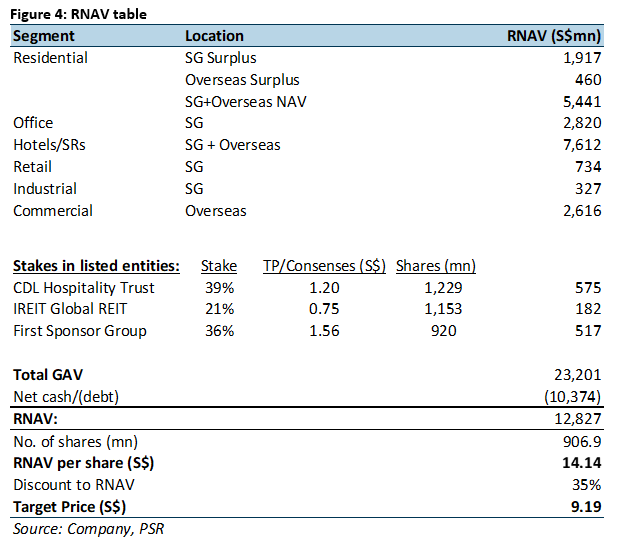Screen dimensions: 640x551
Task: Select the 1.20 target price
Action: tap(324, 288)
